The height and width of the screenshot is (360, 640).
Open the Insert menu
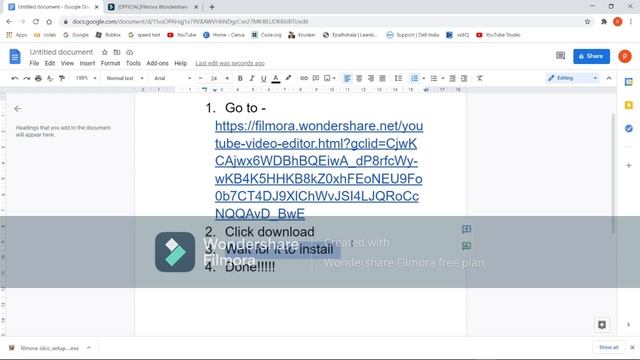(87, 63)
